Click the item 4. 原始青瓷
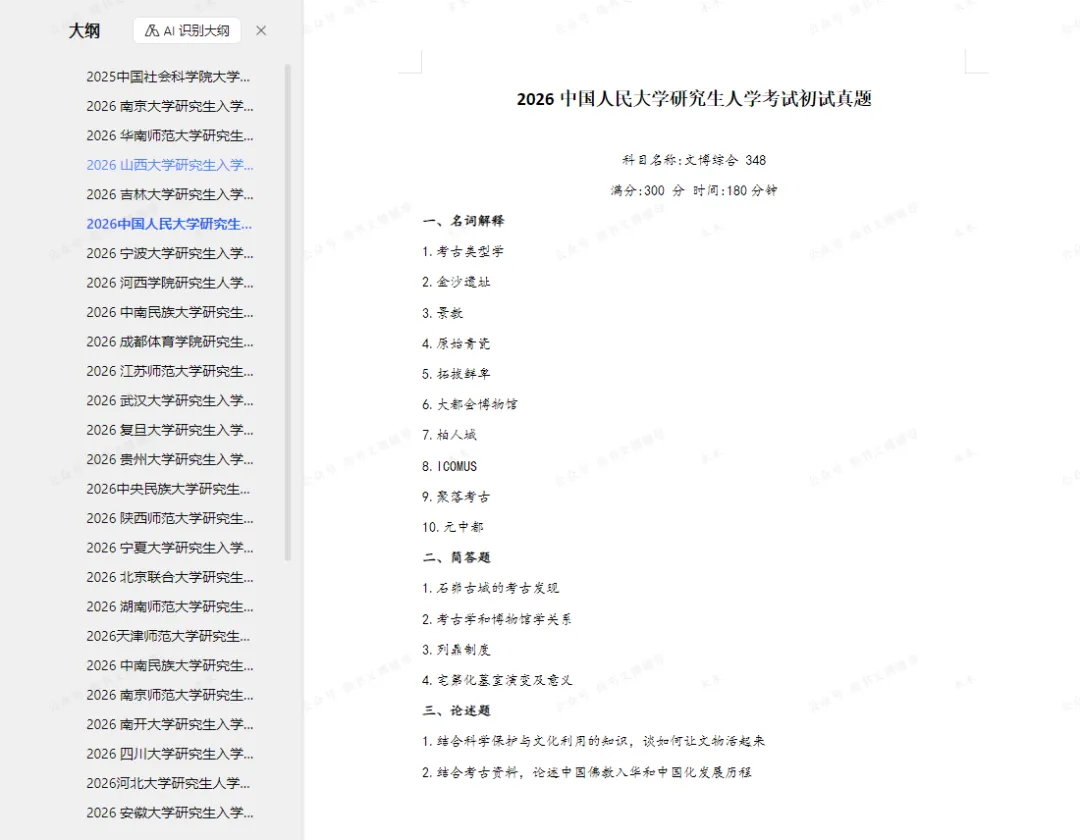Screen dimensions: 1080x840 (456, 344)
